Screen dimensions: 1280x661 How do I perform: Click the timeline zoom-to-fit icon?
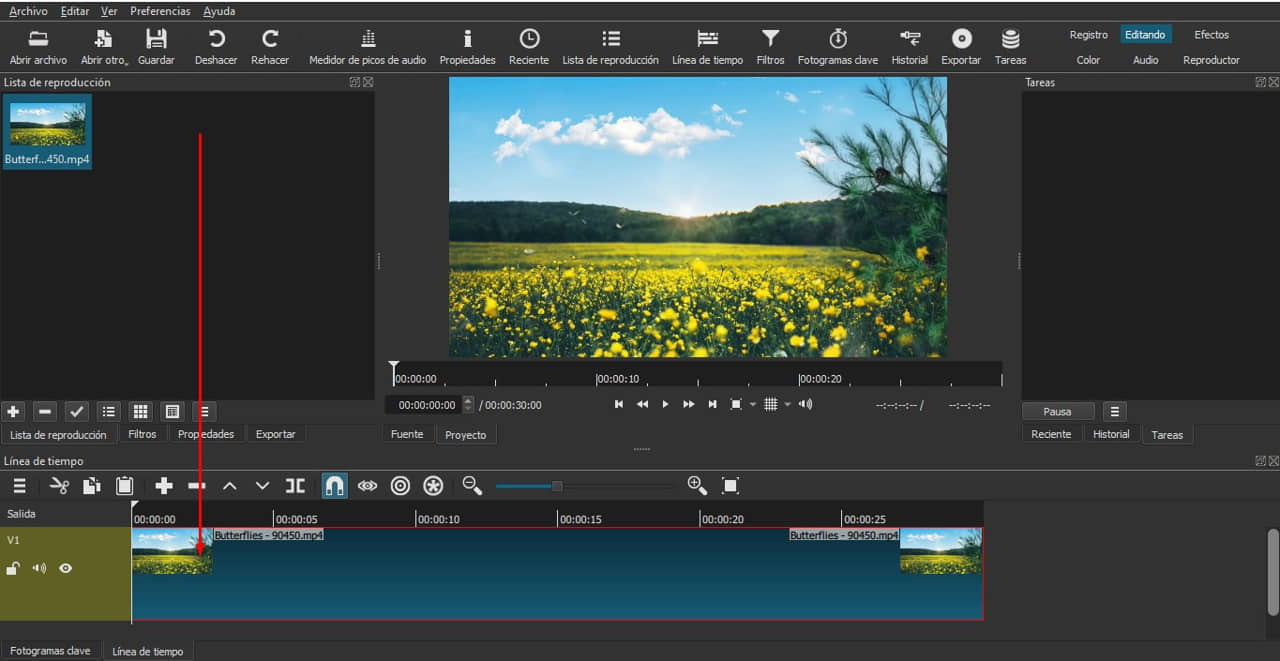pyautogui.click(x=730, y=486)
